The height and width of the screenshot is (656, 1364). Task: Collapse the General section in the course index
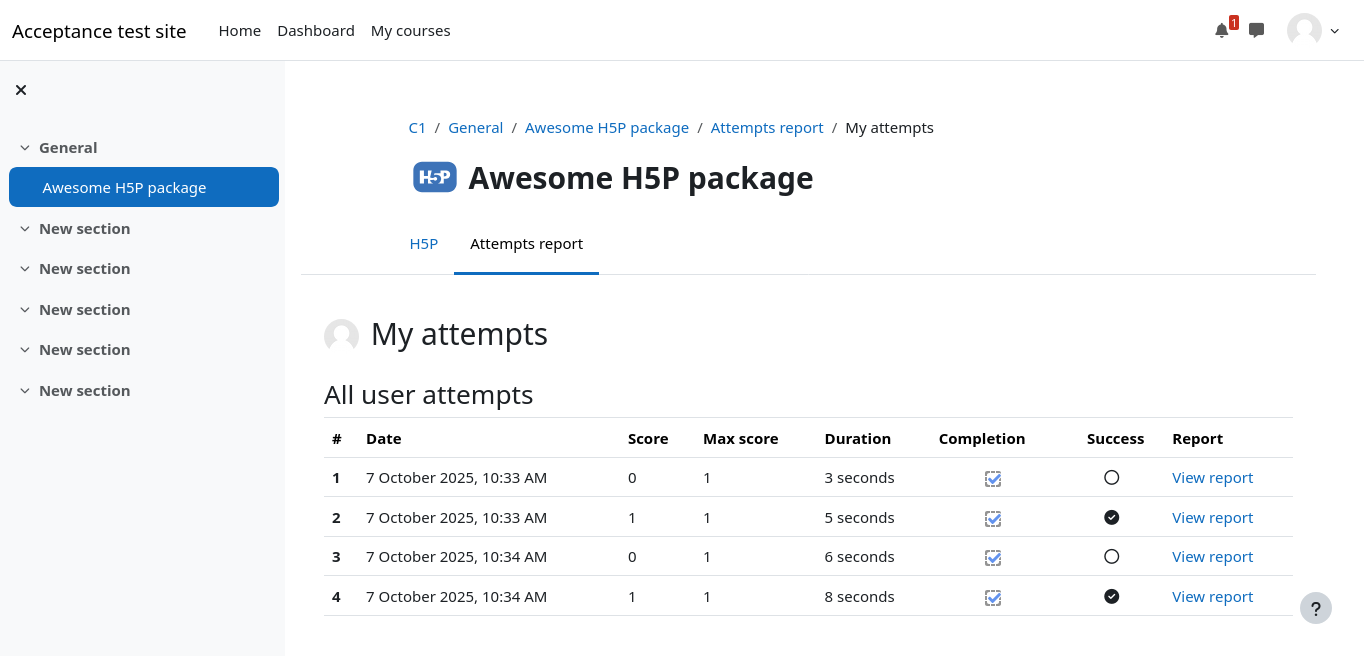click(x=25, y=148)
